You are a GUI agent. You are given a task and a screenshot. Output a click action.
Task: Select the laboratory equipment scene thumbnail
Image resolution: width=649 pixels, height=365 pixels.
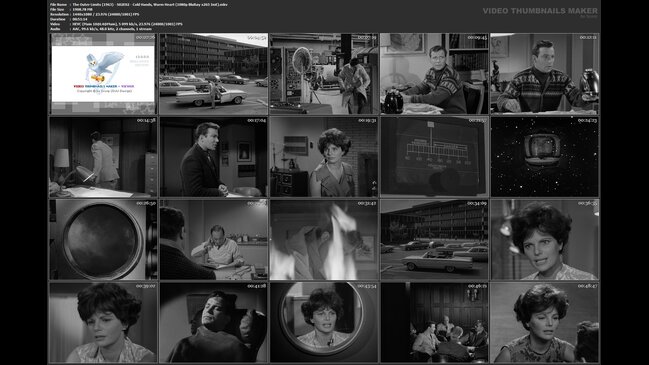pos(324,74)
